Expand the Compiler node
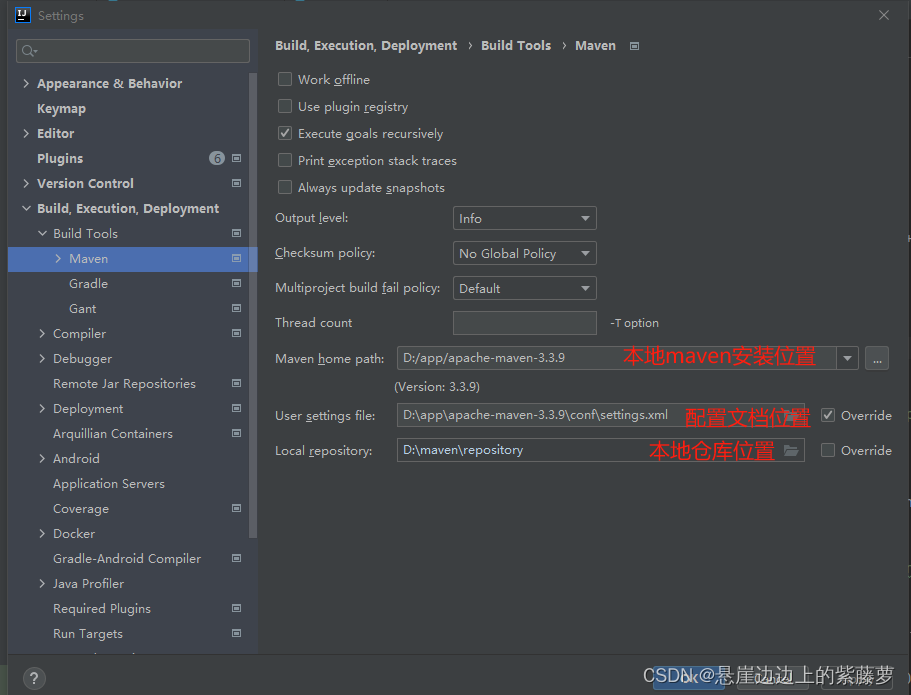The width and height of the screenshot is (911, 695). (x=42, y=333)
